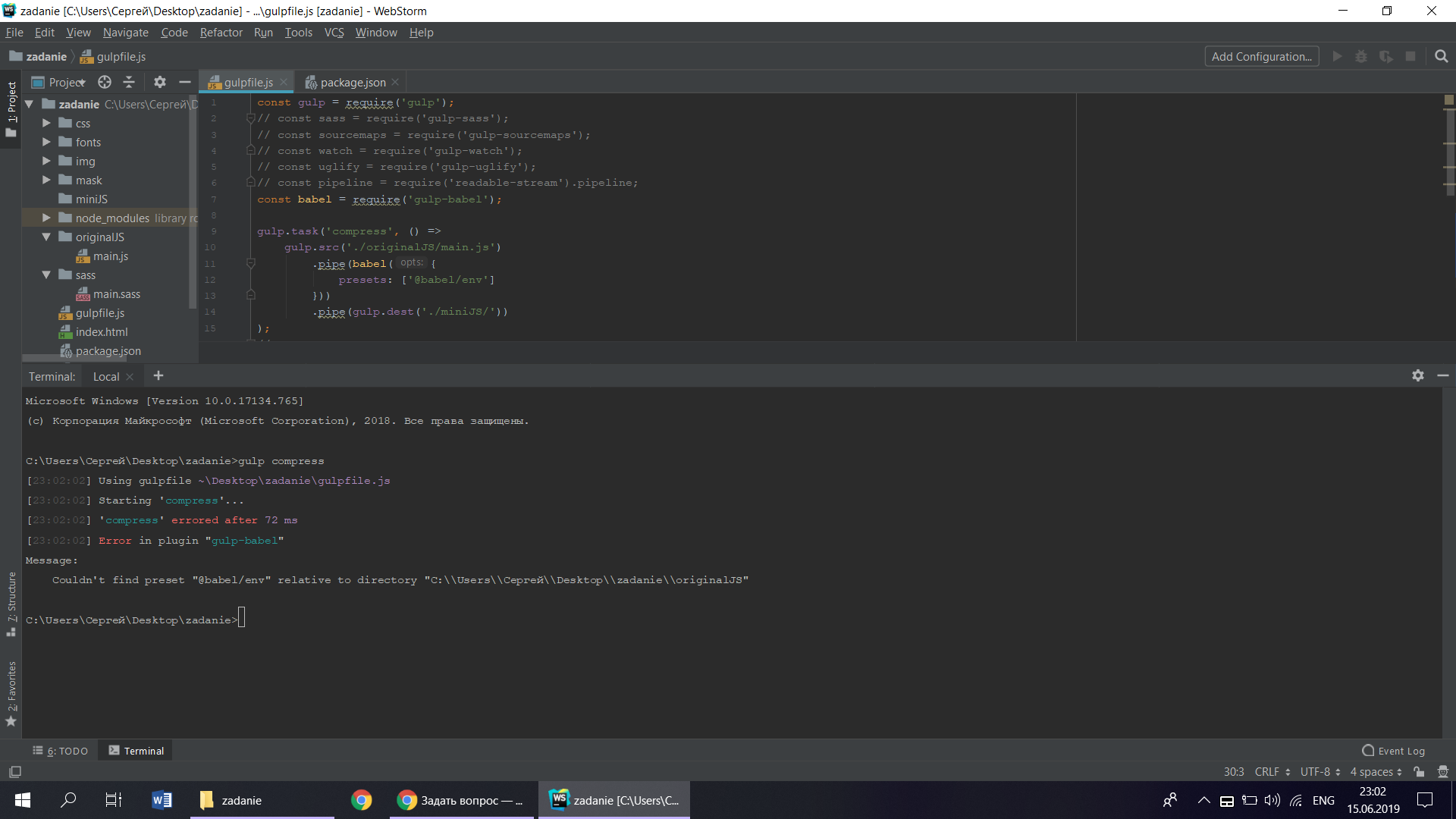Screen dimensions: 1456x819
Task: Toggle read-only lock icon in status bar
Action: coord(1419,772)
